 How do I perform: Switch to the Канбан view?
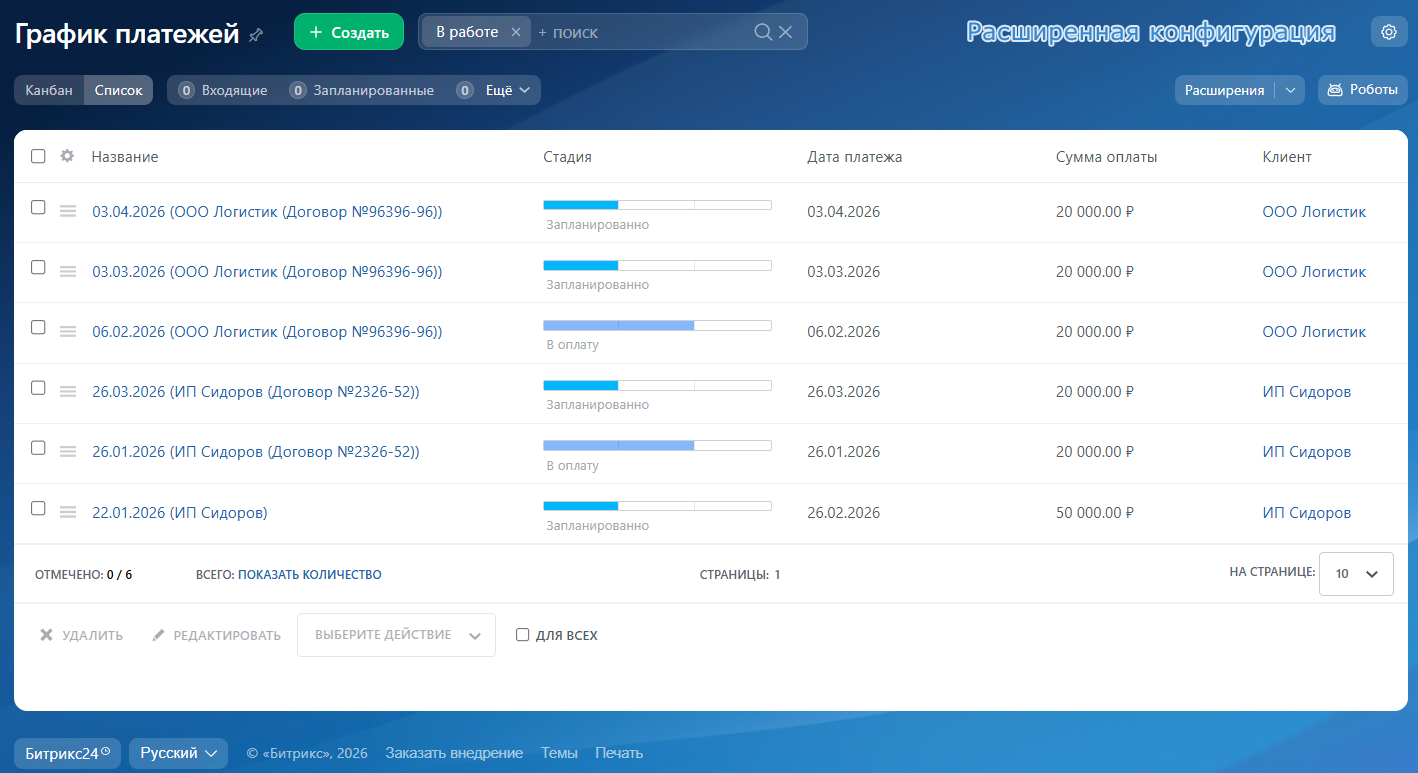tap(49, 90)
